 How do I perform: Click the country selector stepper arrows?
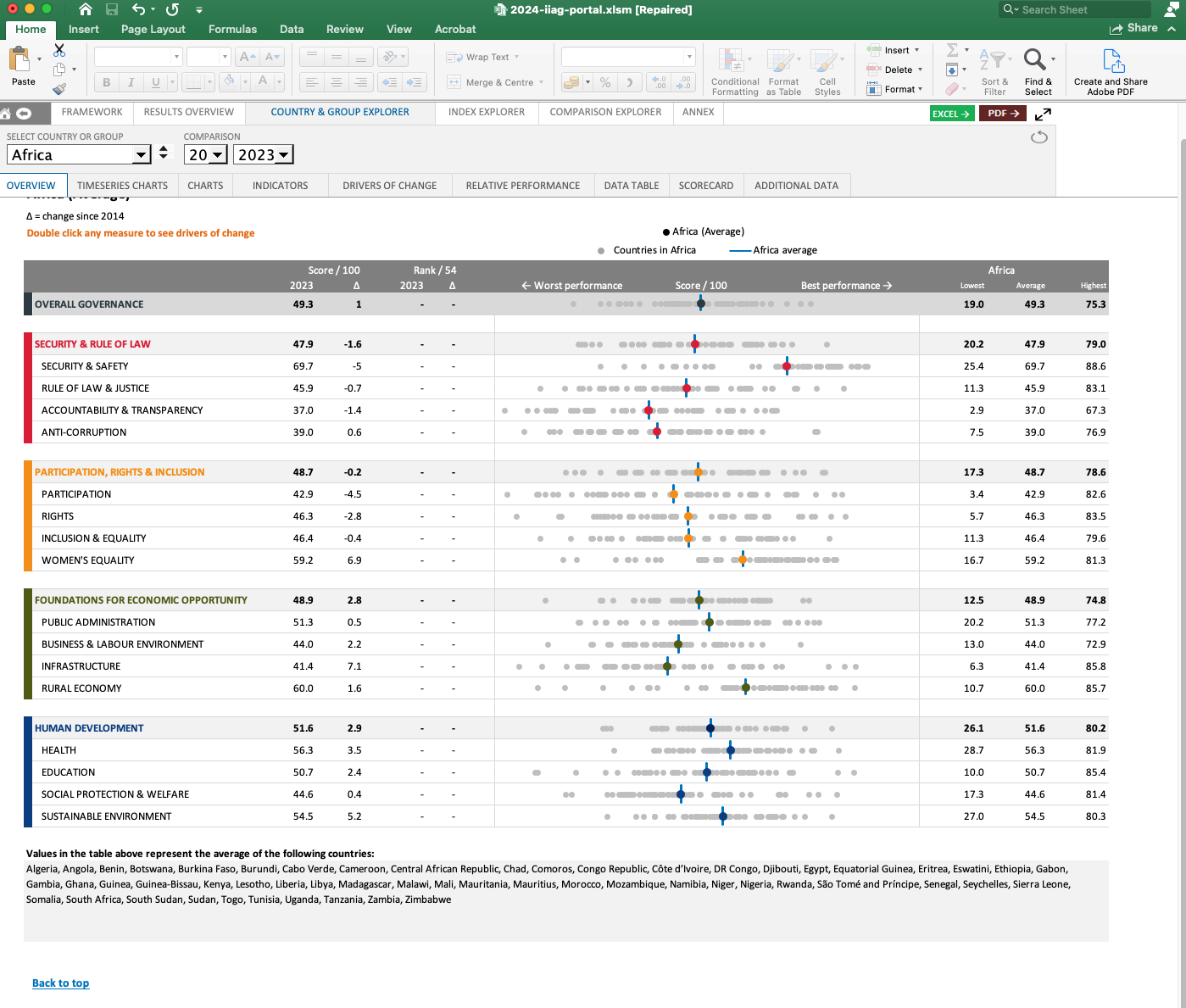click(x=164, y=153)
